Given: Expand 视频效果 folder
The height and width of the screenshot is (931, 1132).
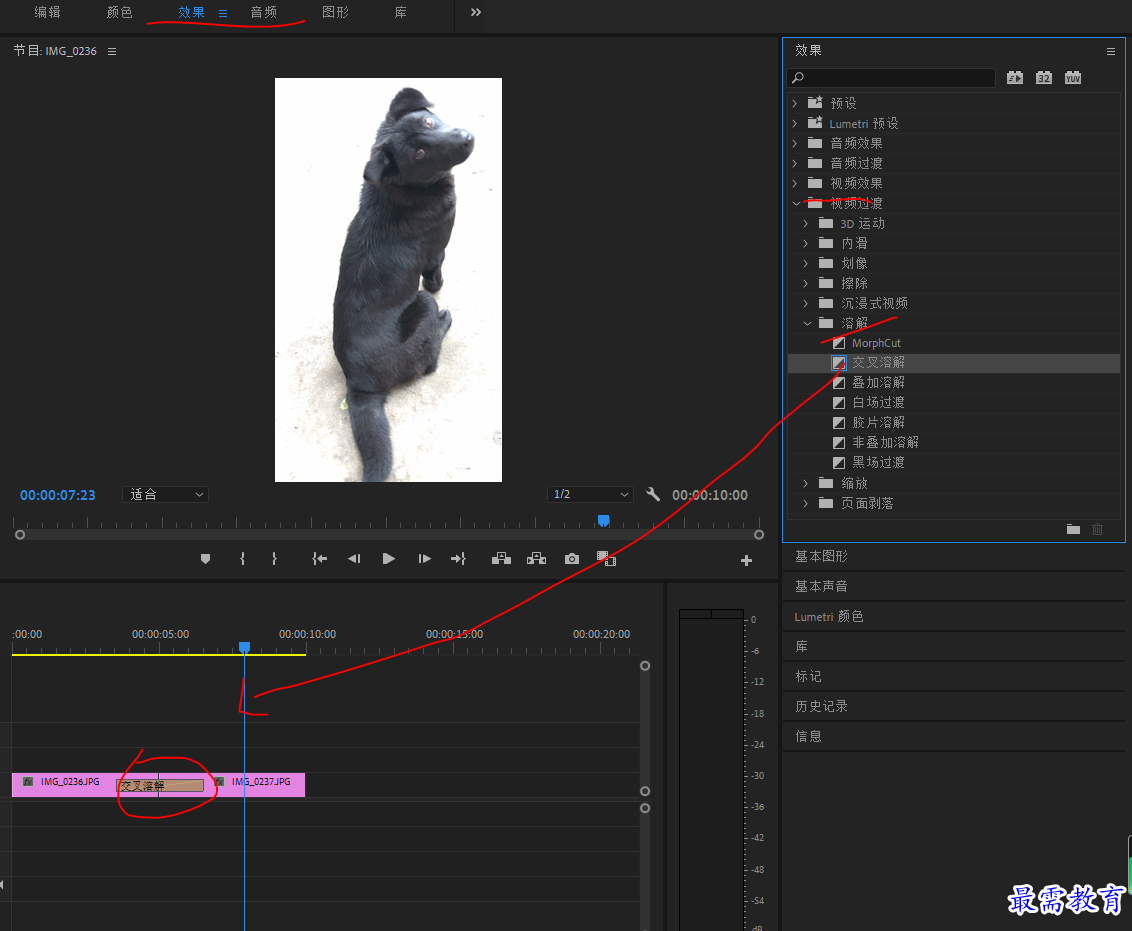Looking at the screenshot, I should coord(795,183).
